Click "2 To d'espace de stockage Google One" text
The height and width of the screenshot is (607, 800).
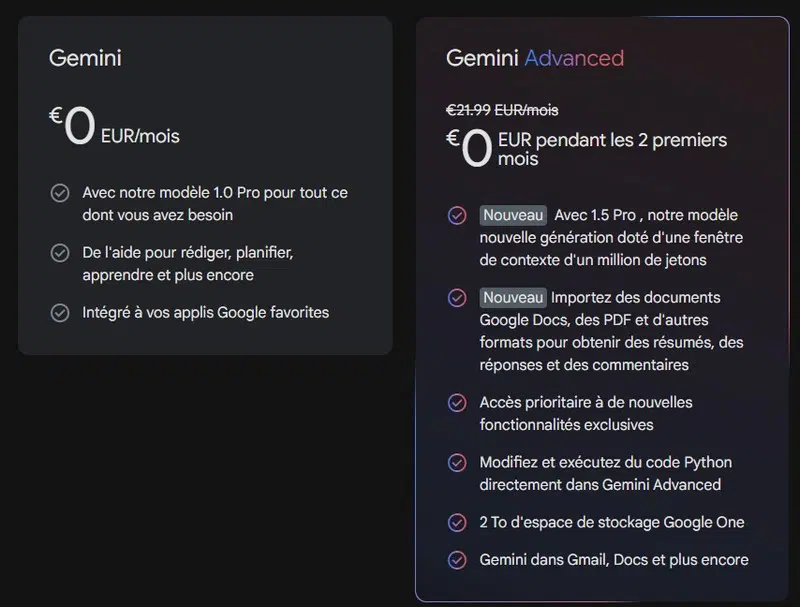(x=612, y=522)
